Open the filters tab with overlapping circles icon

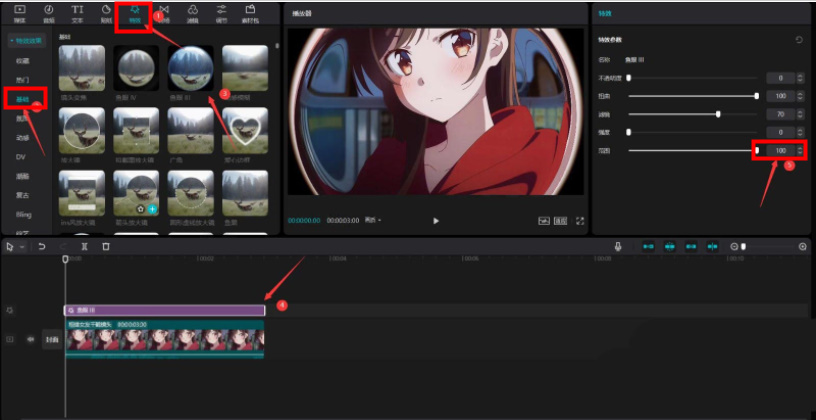[193, 13]
